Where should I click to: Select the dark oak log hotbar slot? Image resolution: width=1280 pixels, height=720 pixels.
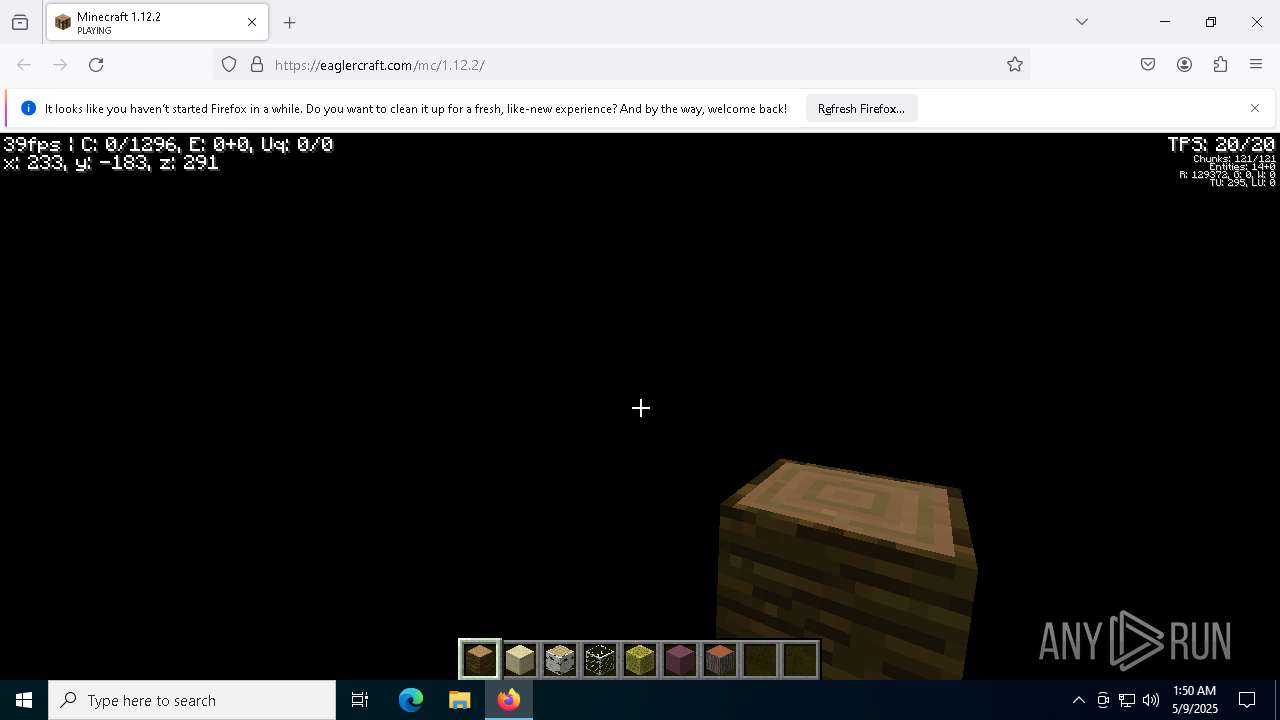tap(480, 660)
